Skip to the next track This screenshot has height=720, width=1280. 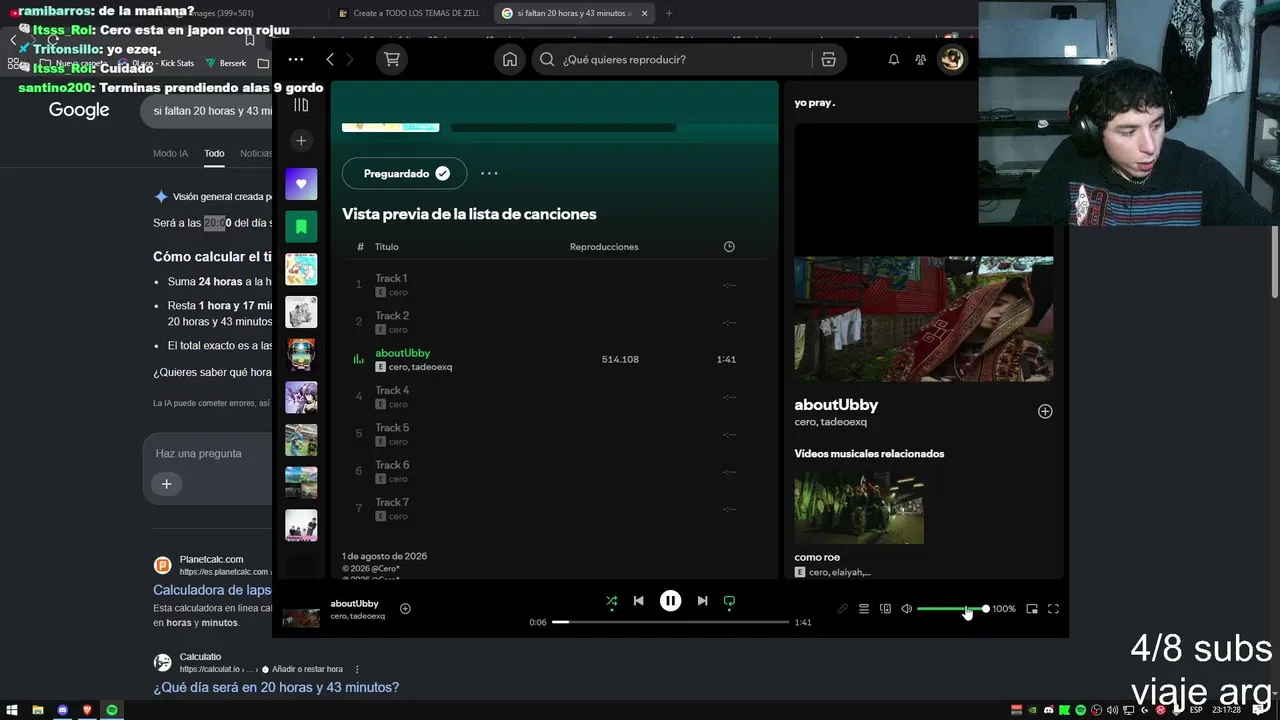tap(702, 601)
